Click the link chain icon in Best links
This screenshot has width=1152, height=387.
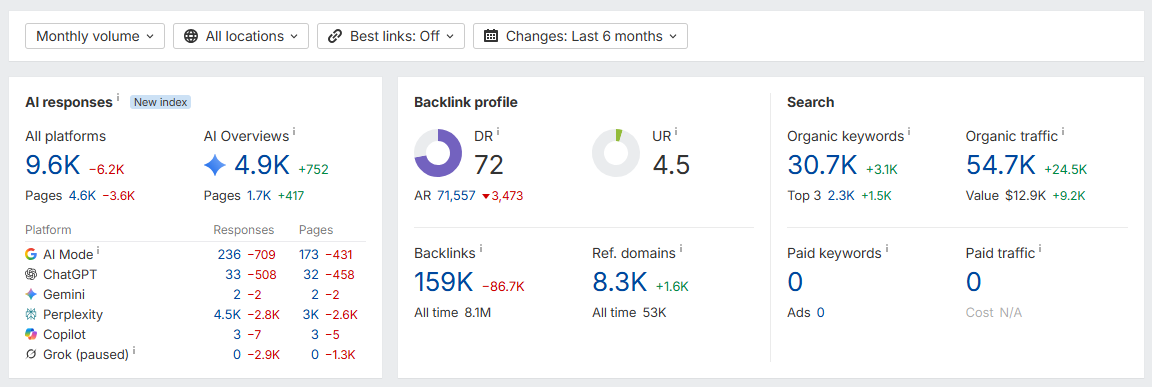point(335,36)
